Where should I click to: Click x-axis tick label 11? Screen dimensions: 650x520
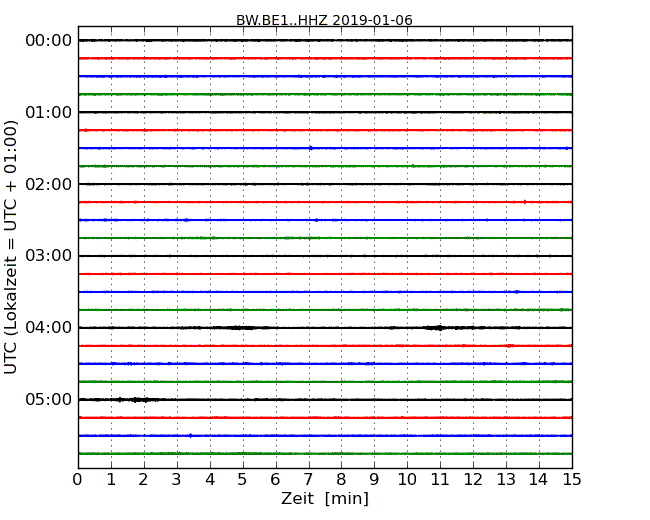click(440, 480)
